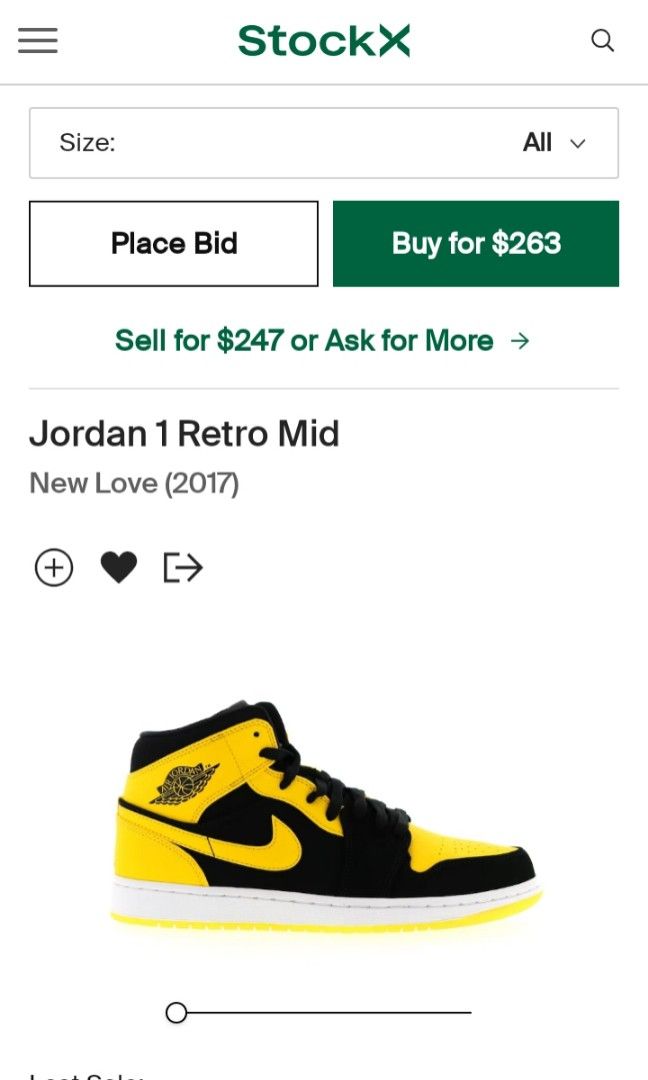Favorite the shoe with the heart icon
Image resolution: width=648 pixels, height=1080 pixels.
click(118, 568)
